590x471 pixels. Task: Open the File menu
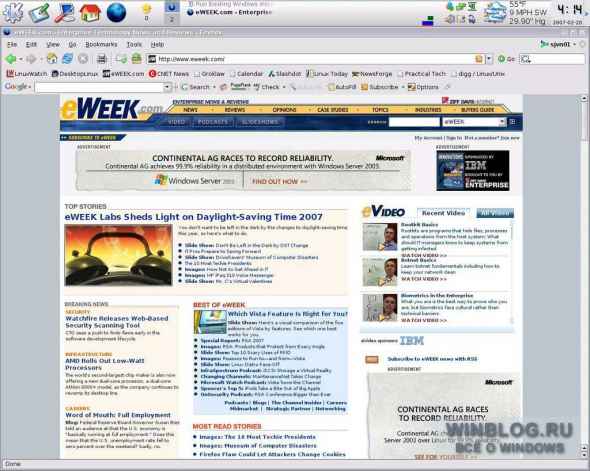click(12, 44)
